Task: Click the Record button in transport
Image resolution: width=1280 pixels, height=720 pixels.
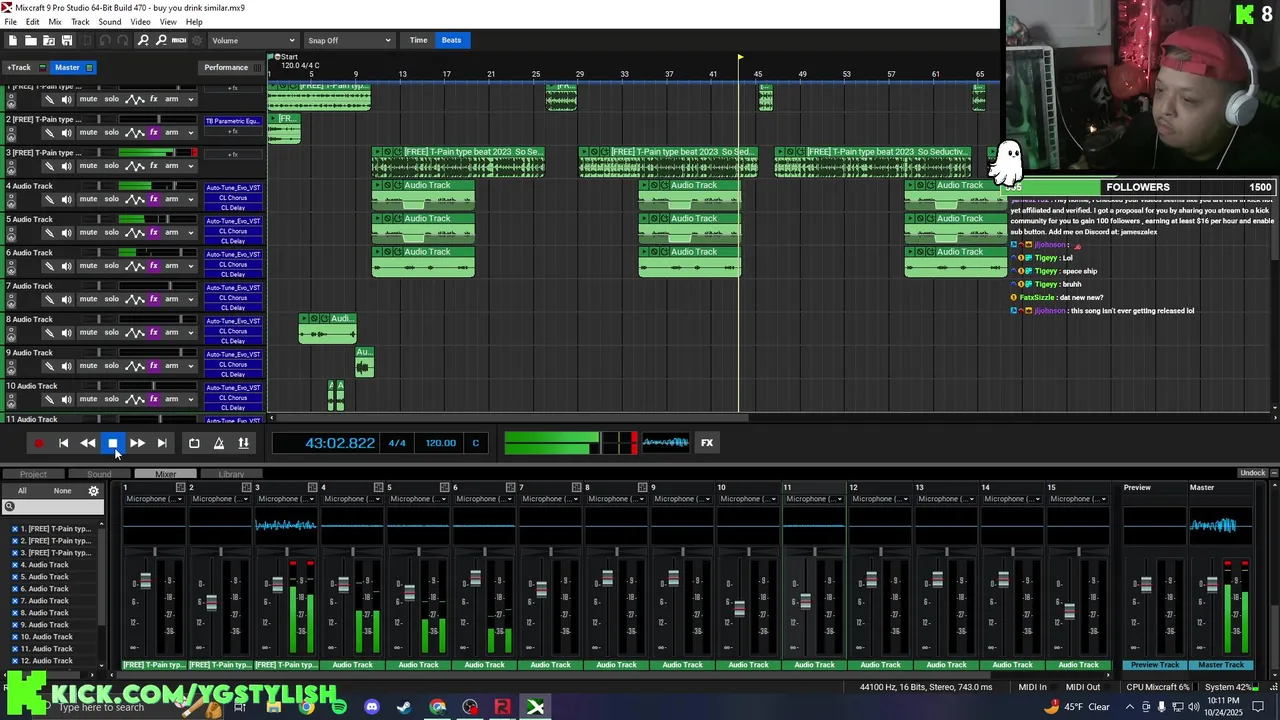Action: pos(39,443)
